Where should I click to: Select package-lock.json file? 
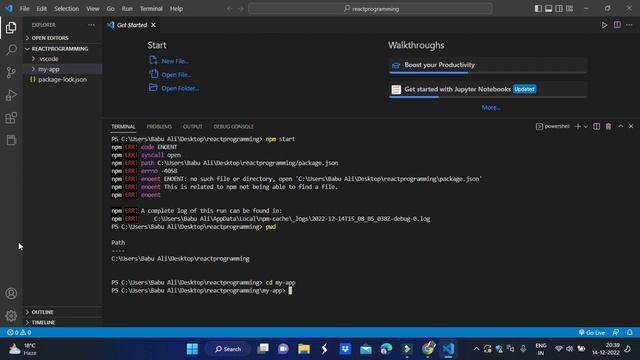click(62, 80)
